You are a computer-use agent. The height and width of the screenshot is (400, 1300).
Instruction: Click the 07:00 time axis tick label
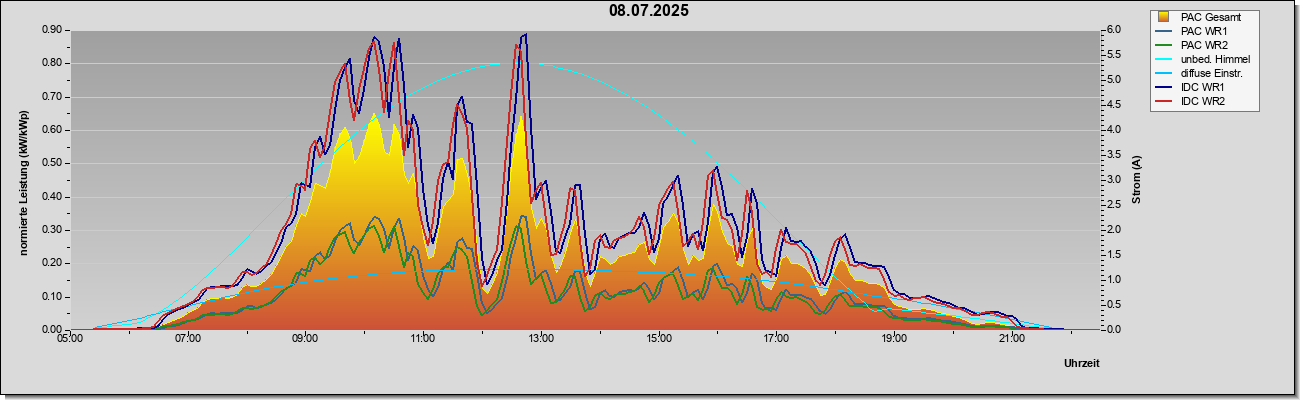[188, 339]
